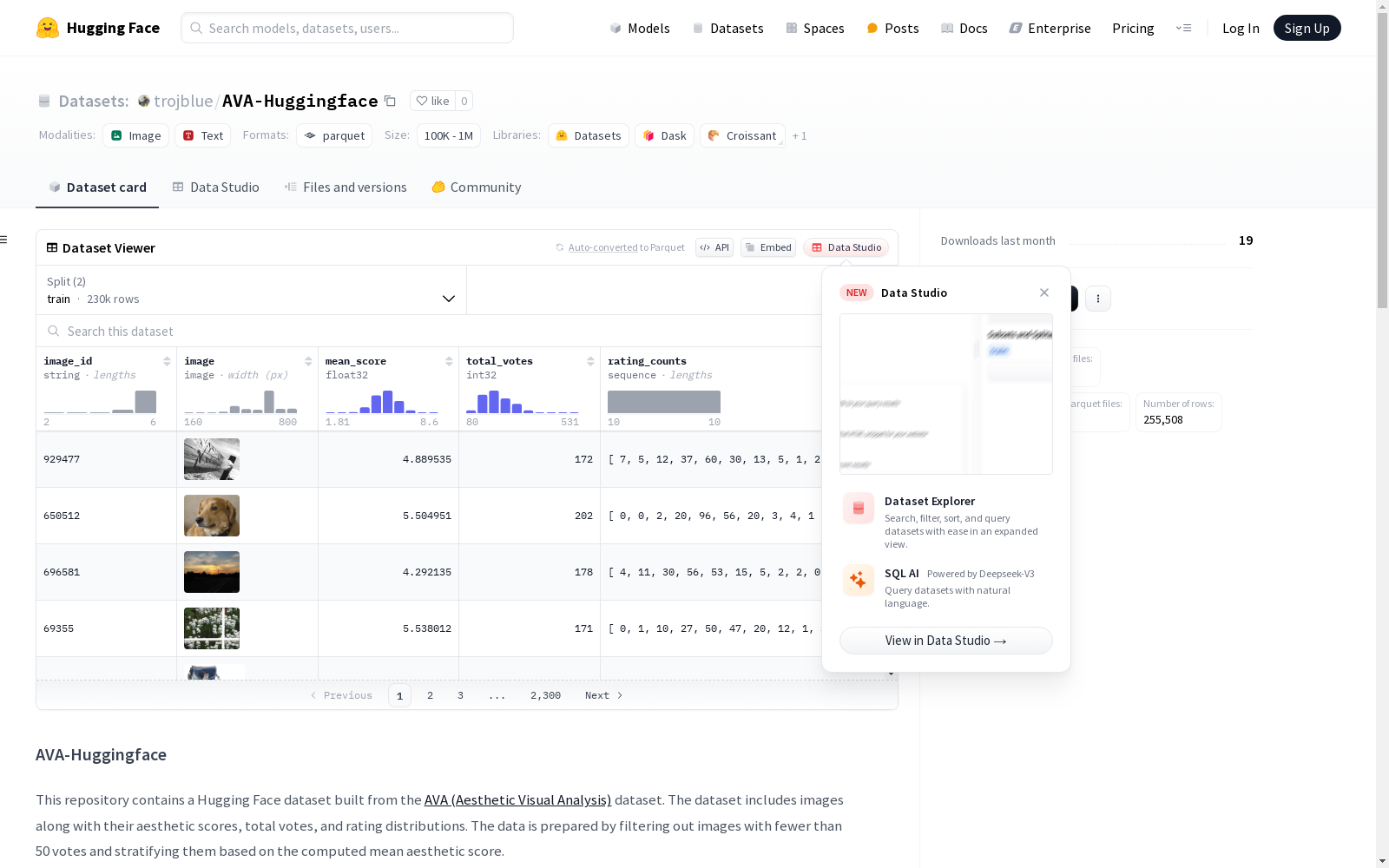Jump to page 2,300 of the dataset

click(546, 695)
